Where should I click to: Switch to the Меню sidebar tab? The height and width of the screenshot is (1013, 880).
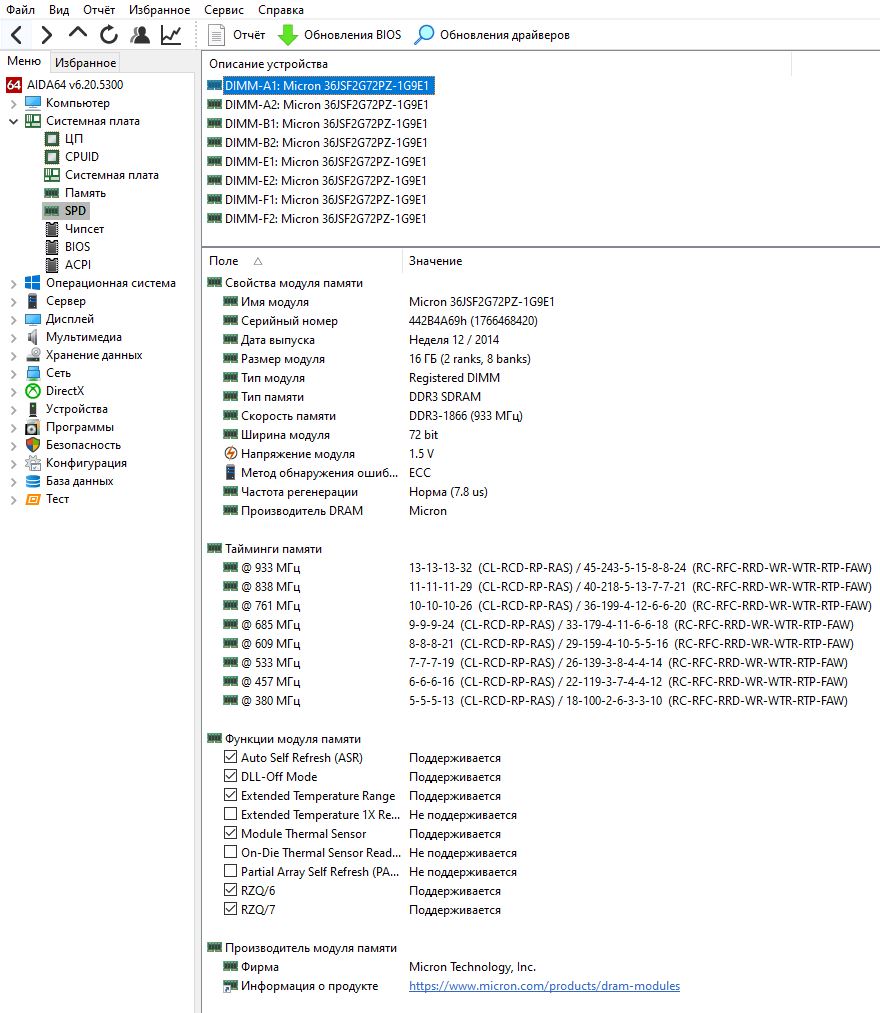pyautogui.click(x=24, y=61)
